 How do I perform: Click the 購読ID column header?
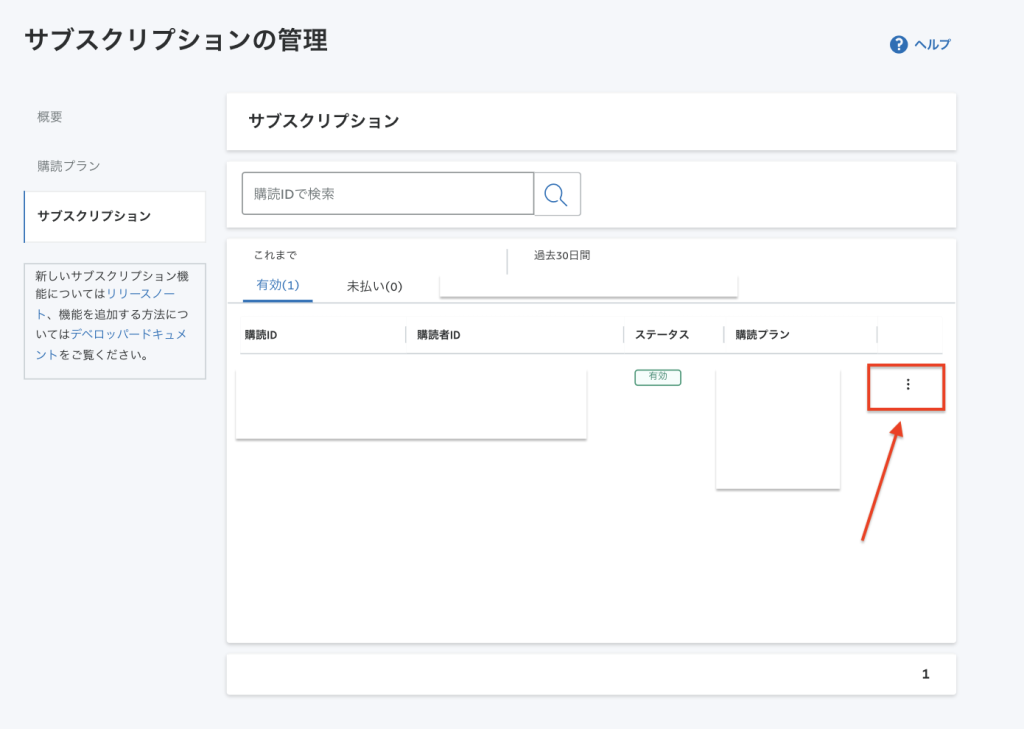click(x=261, y=334)
